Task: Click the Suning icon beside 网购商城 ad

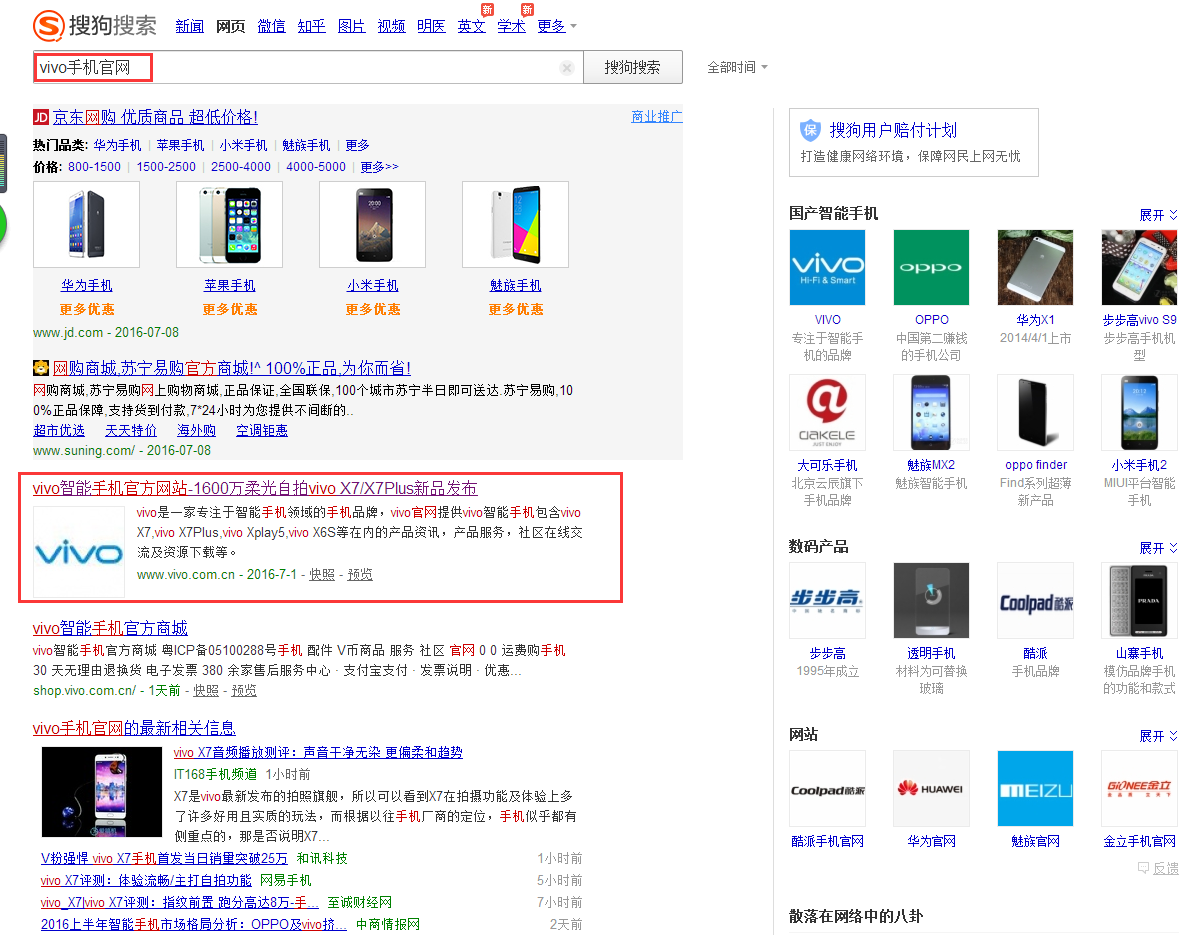Action: point(41,368)
